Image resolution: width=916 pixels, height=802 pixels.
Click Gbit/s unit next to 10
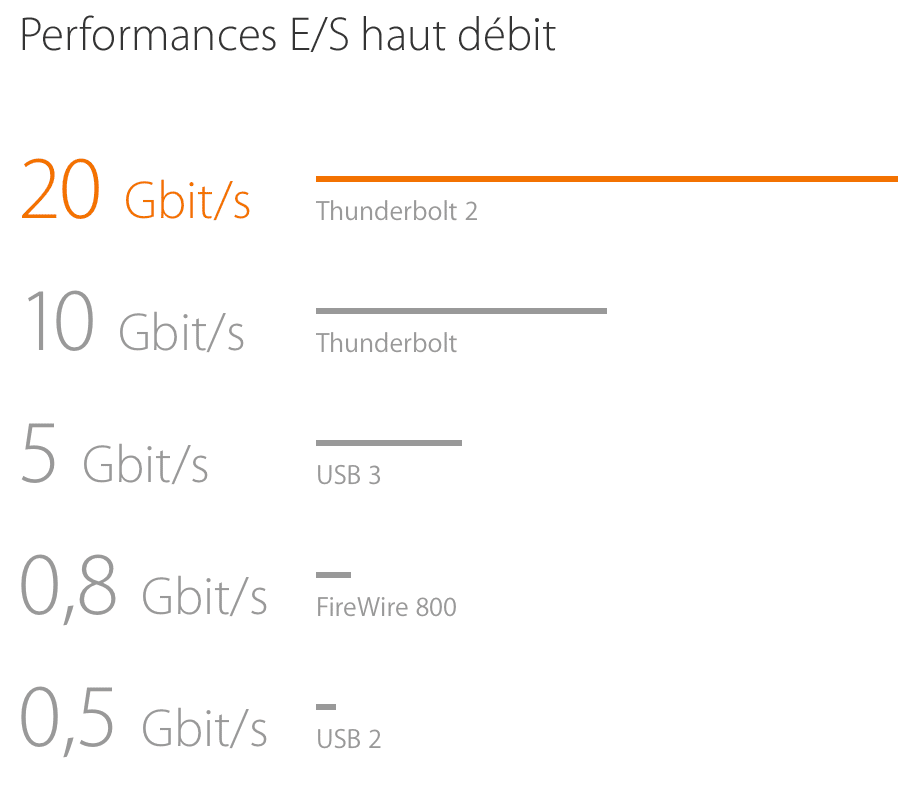(x=181, y=333)
